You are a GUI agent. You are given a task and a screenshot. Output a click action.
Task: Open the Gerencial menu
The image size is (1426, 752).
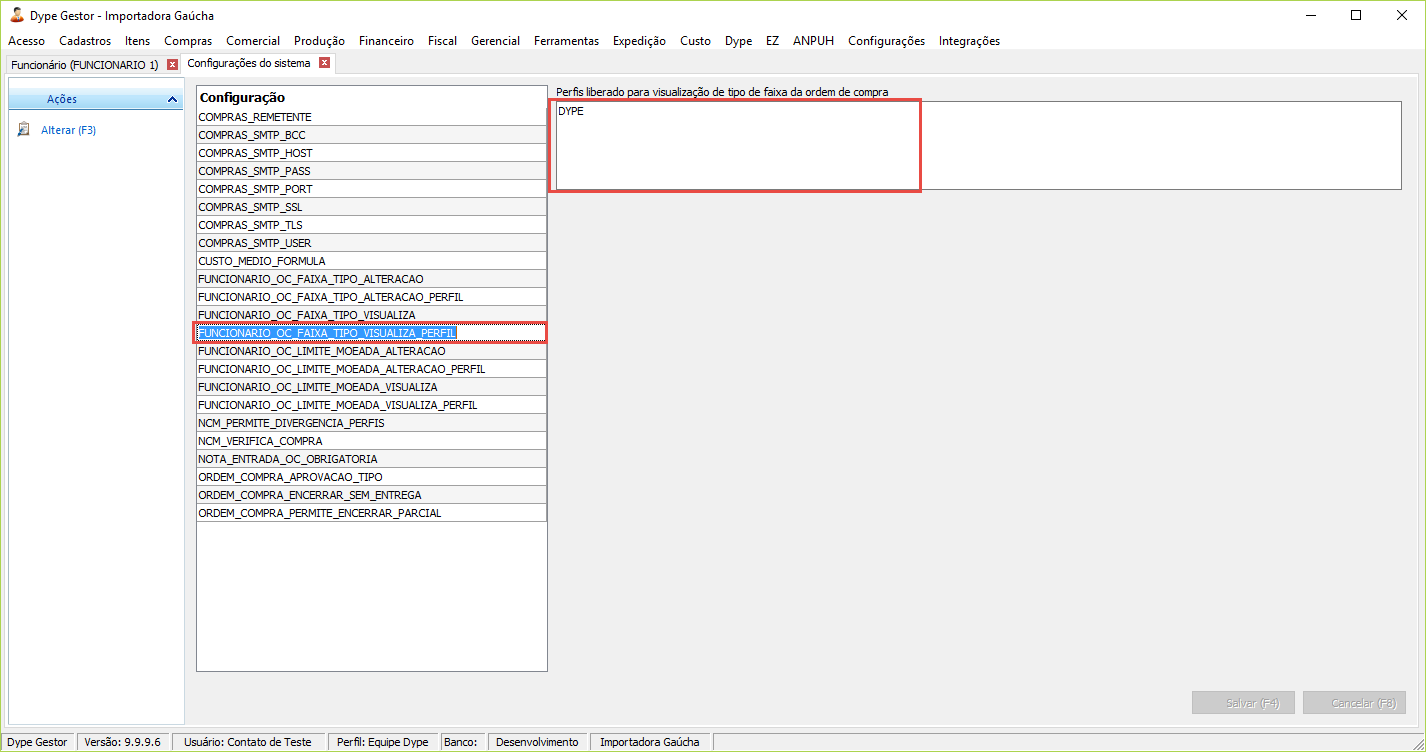[x=495, y=41]
